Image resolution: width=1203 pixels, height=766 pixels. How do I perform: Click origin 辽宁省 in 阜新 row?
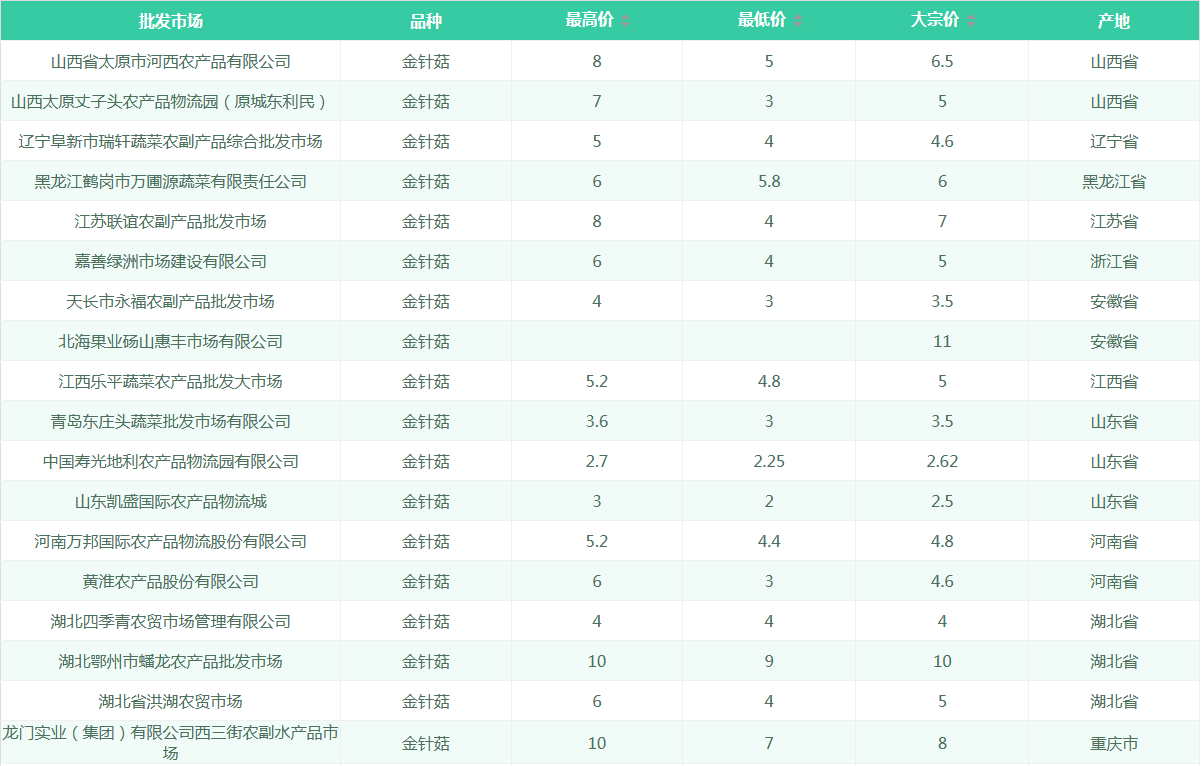coord(1114,141)
